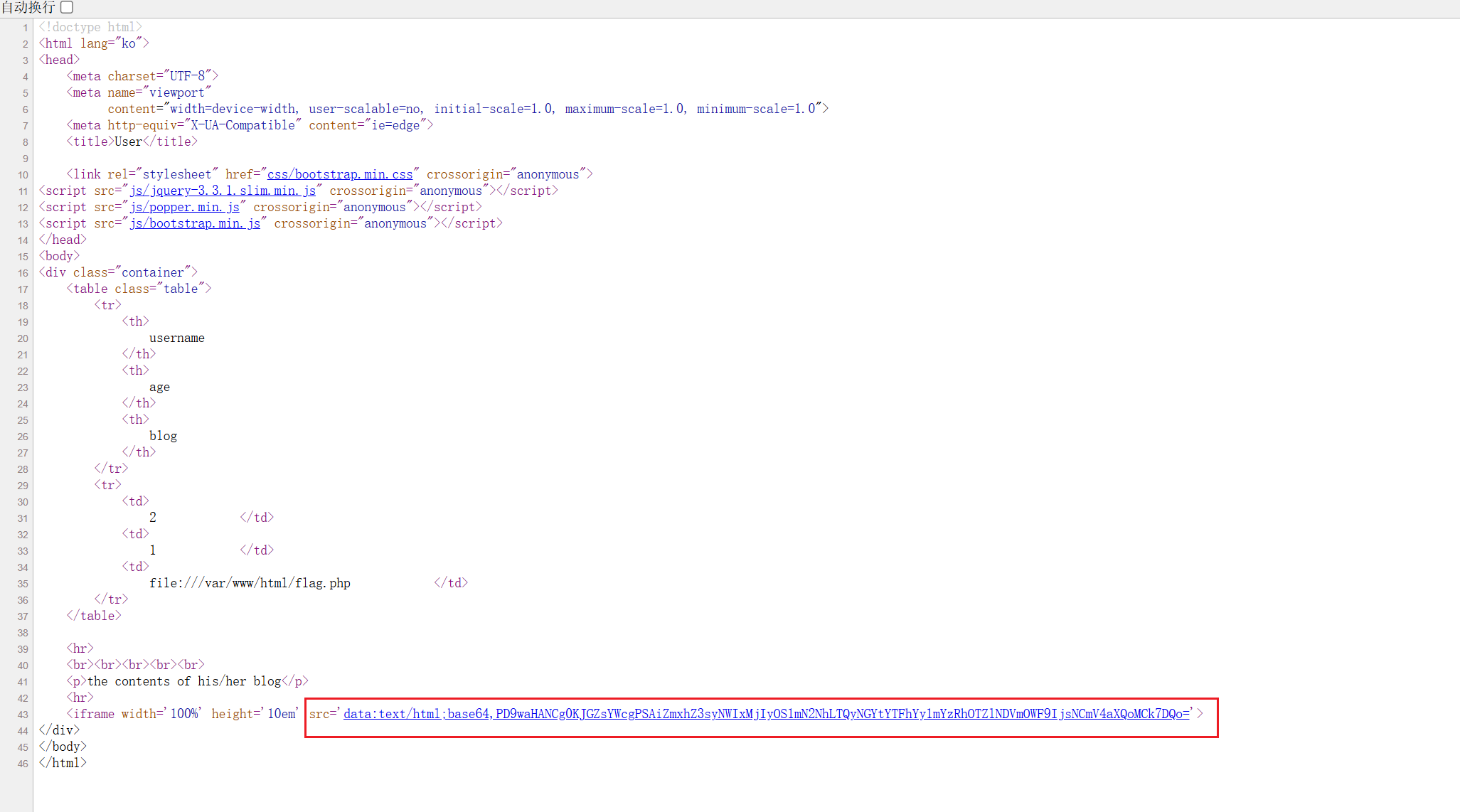The width and height of the screenshot is (1460, 812).
Task: Click the X-UA-Compatible meta line
Action: coord(250,125)
